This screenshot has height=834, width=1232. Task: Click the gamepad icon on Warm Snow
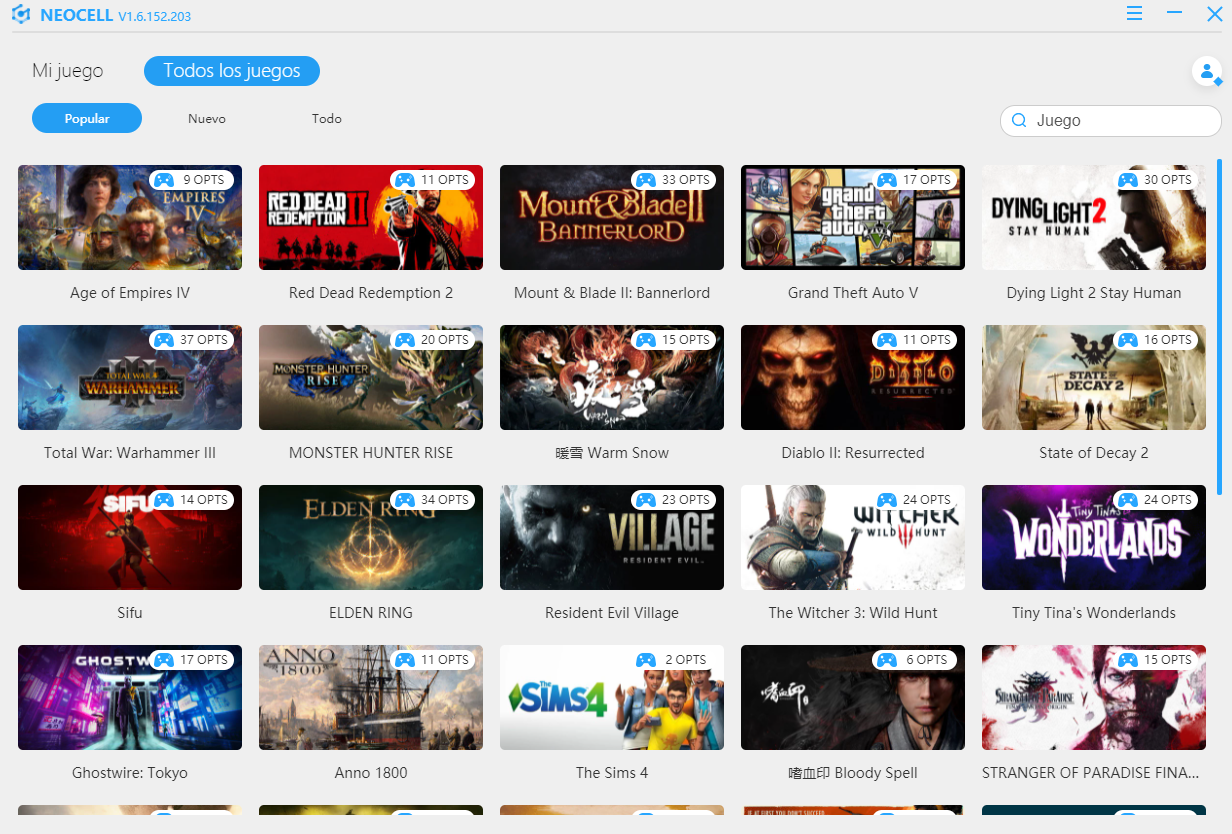646,340
